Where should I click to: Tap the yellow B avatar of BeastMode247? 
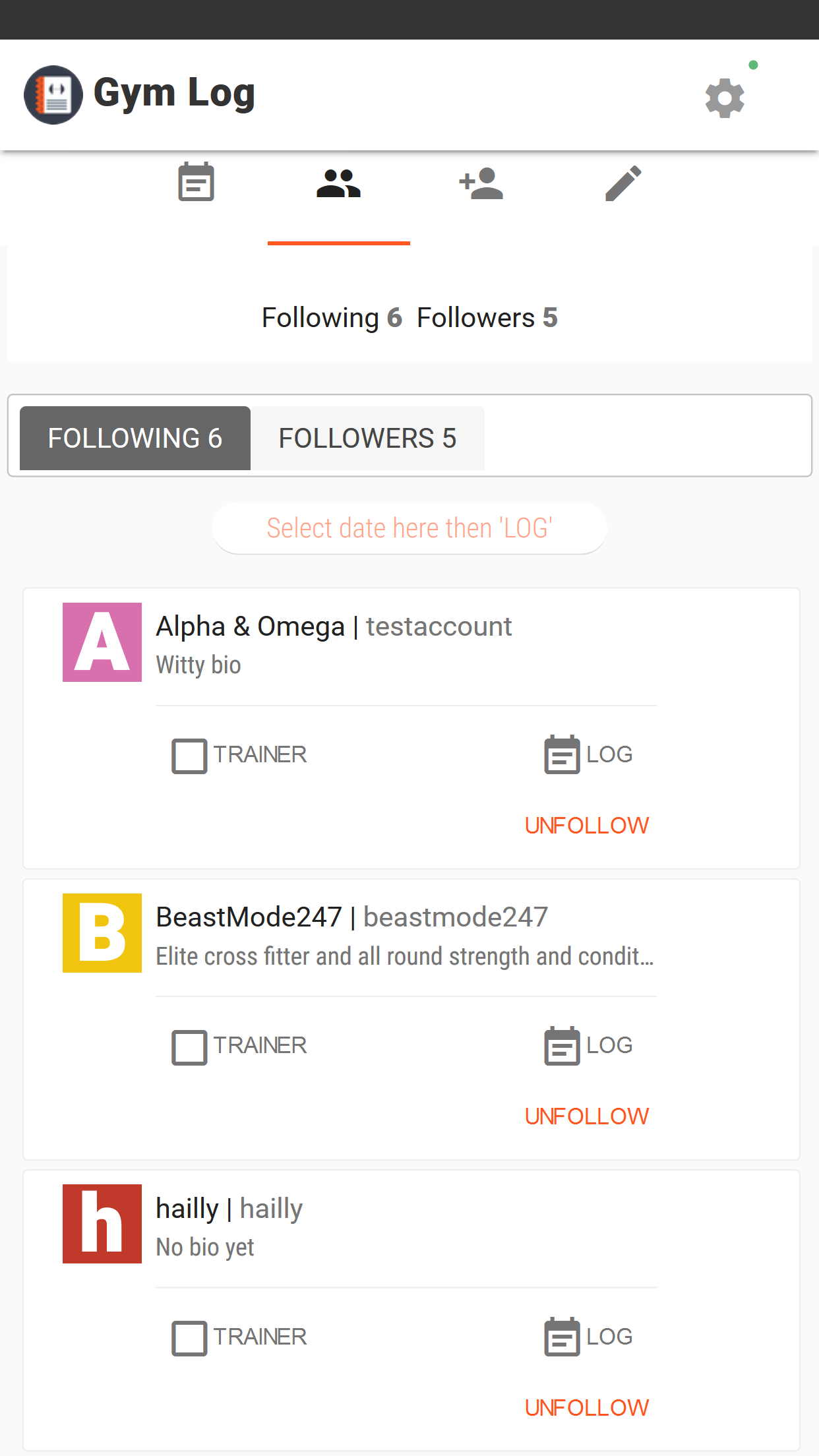(102, 933)
